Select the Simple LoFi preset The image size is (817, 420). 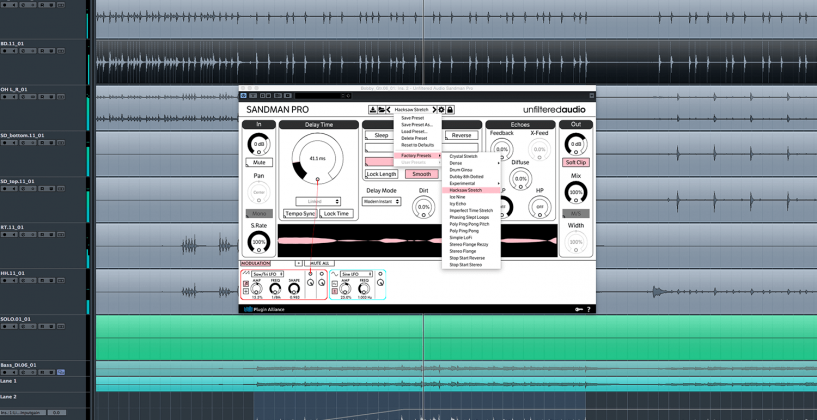tap(471, 238)
